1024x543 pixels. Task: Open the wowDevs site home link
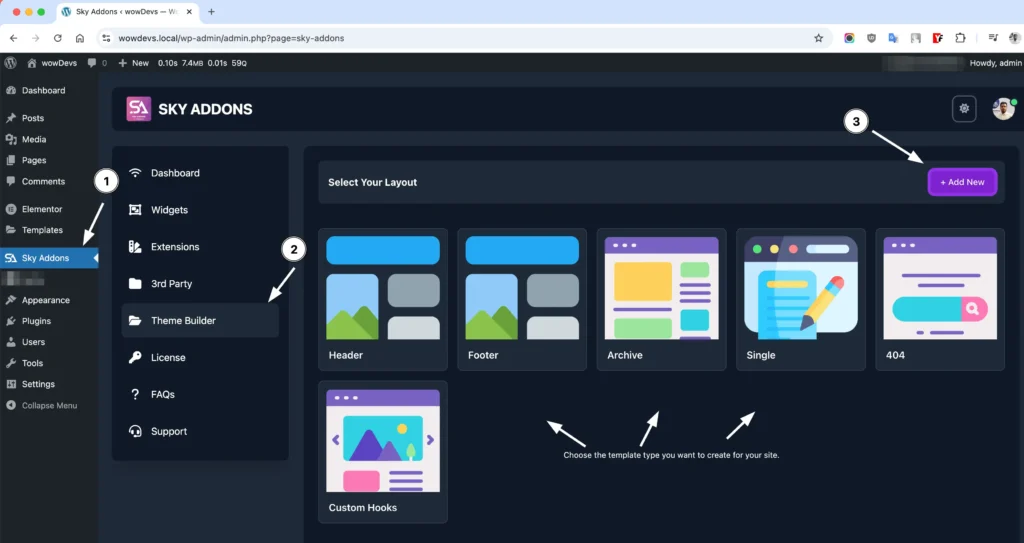coord(52,63)
